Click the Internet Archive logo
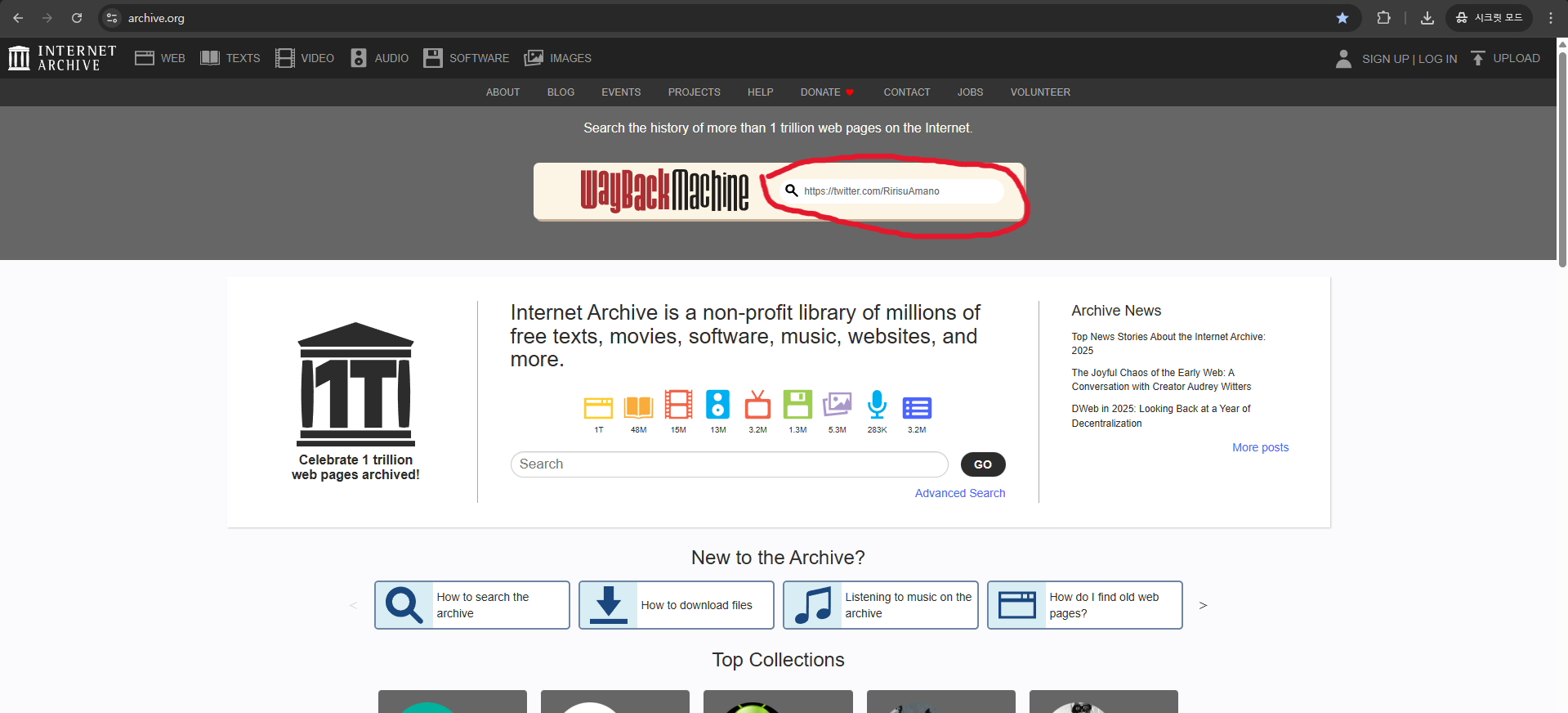This screenshot has height=713, width=1568. point(62,58)
